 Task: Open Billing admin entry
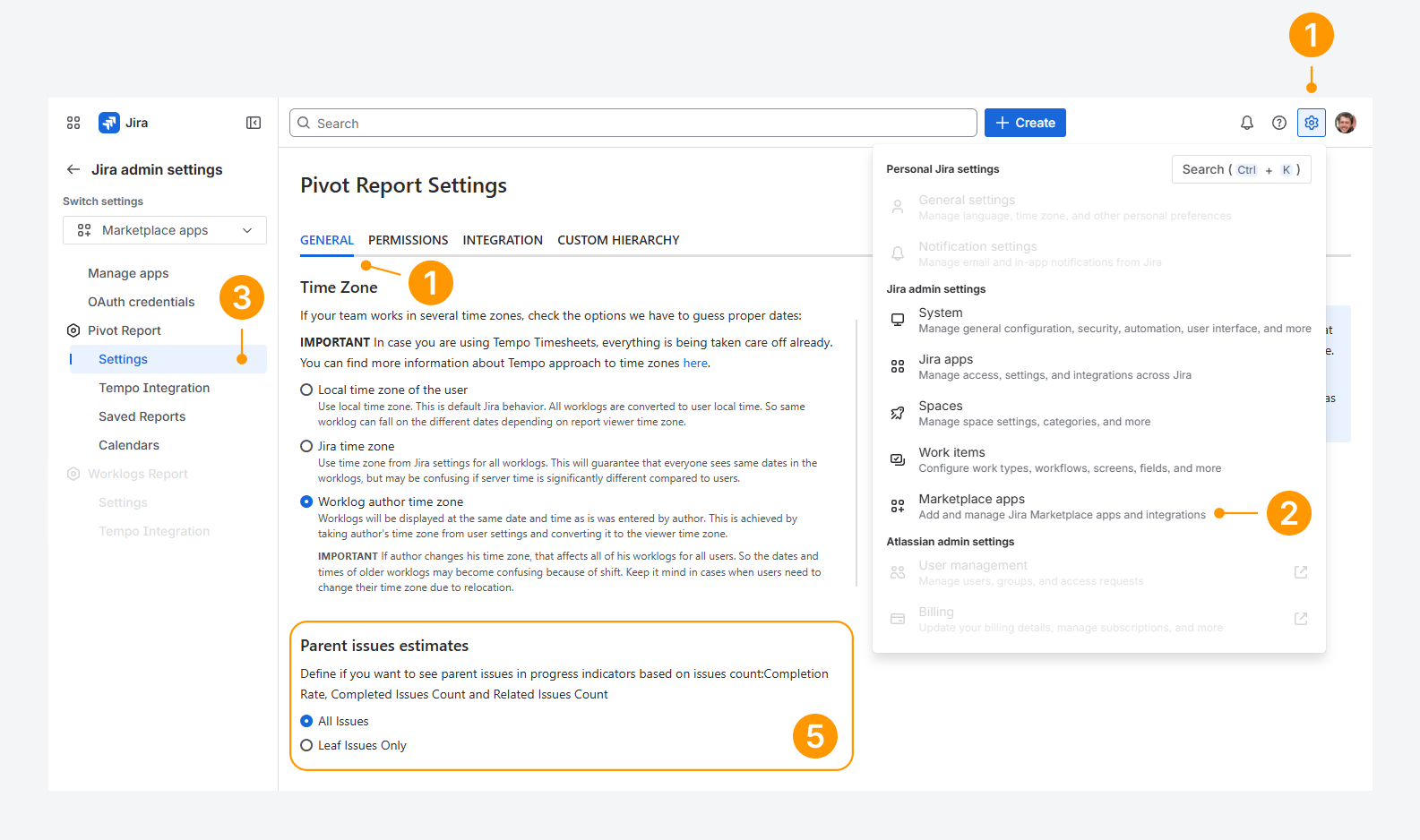(1099, 619)
